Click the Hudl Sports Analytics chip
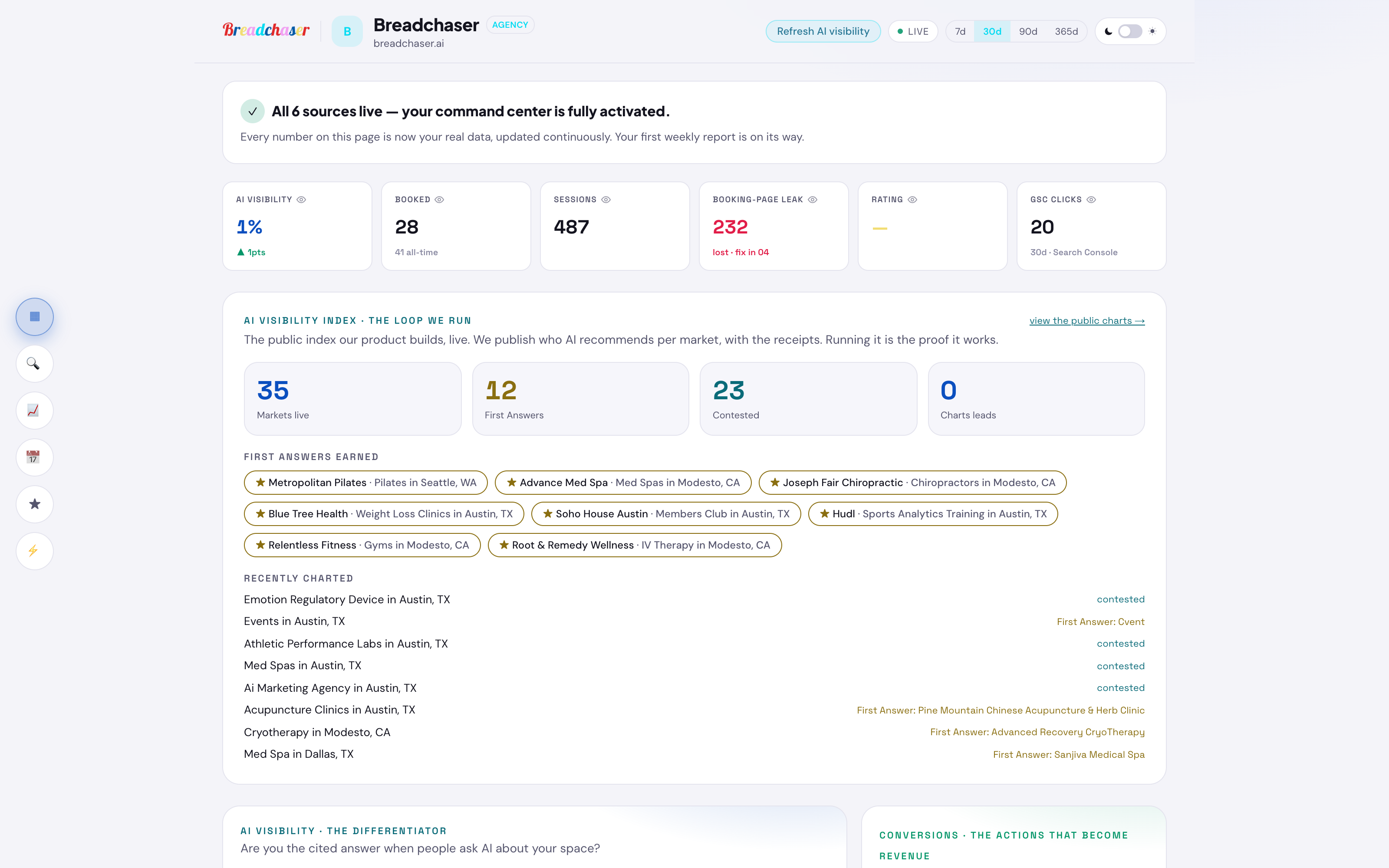Screen dimensions: 1389x868 (933, 514)
